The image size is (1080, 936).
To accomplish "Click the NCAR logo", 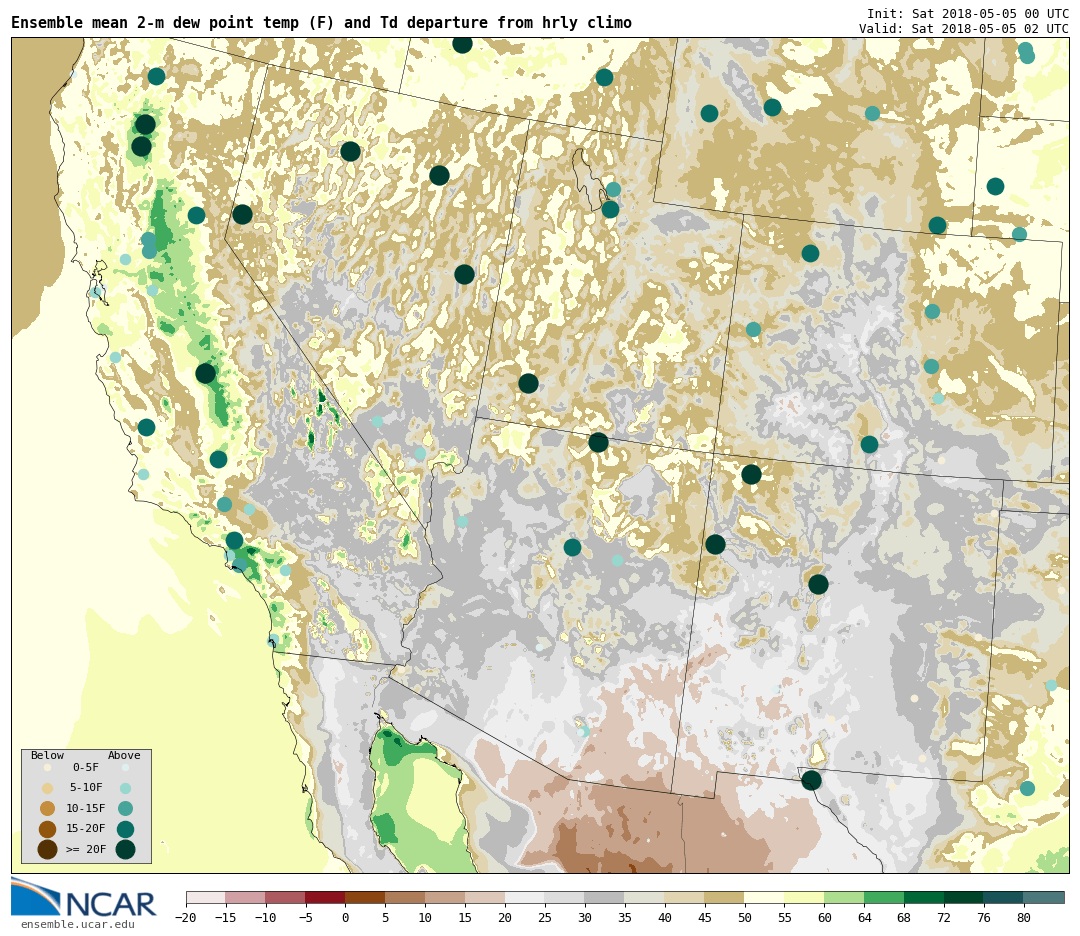I will 84,897.
